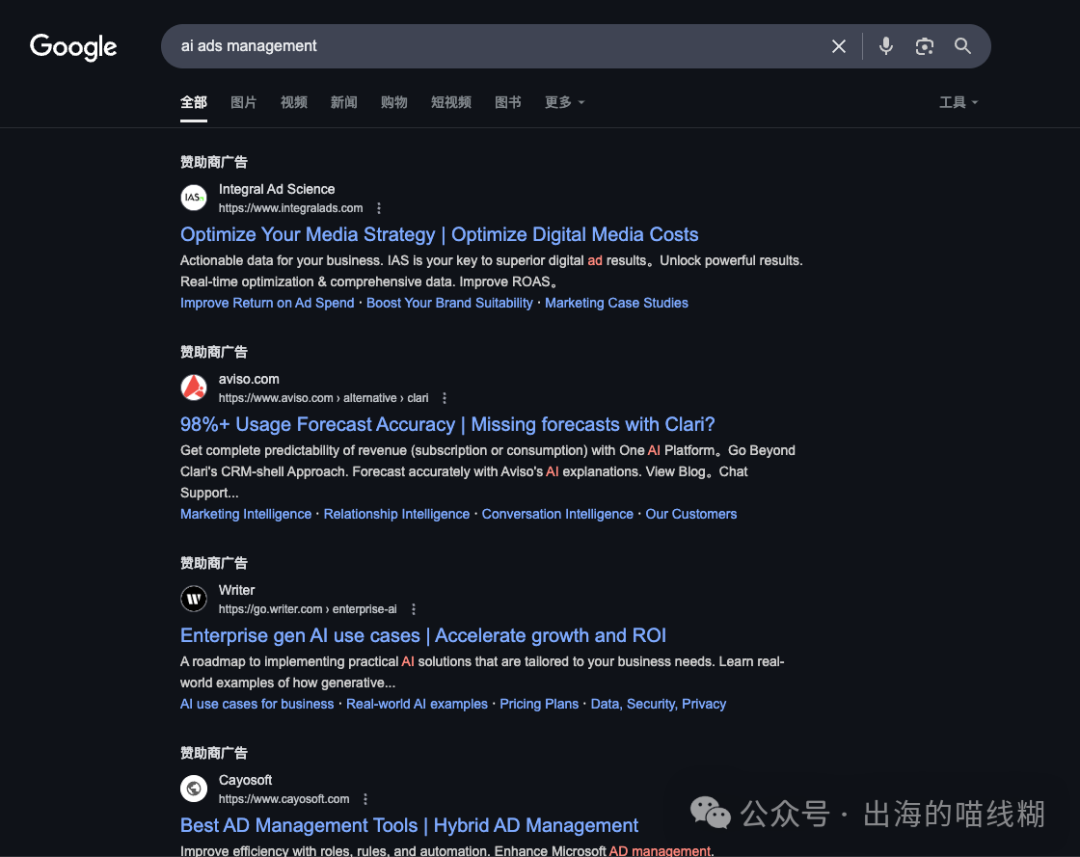1080x857 pixels.
Task: Click 'AI use cases for business' sitelink
Action: (x=257, y=704)
